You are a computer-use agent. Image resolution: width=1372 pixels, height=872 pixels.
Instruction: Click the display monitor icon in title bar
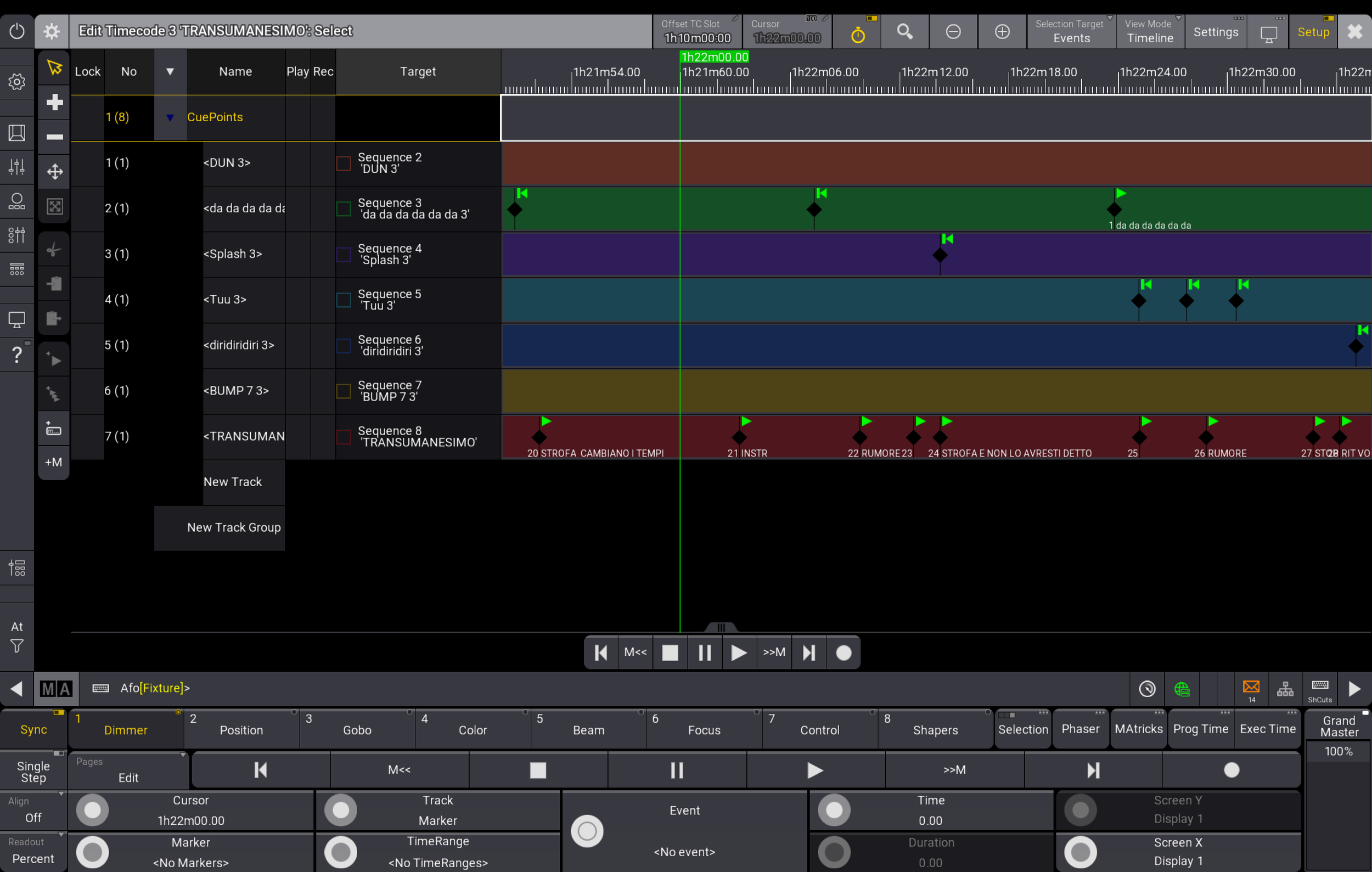click(1268, 32)
